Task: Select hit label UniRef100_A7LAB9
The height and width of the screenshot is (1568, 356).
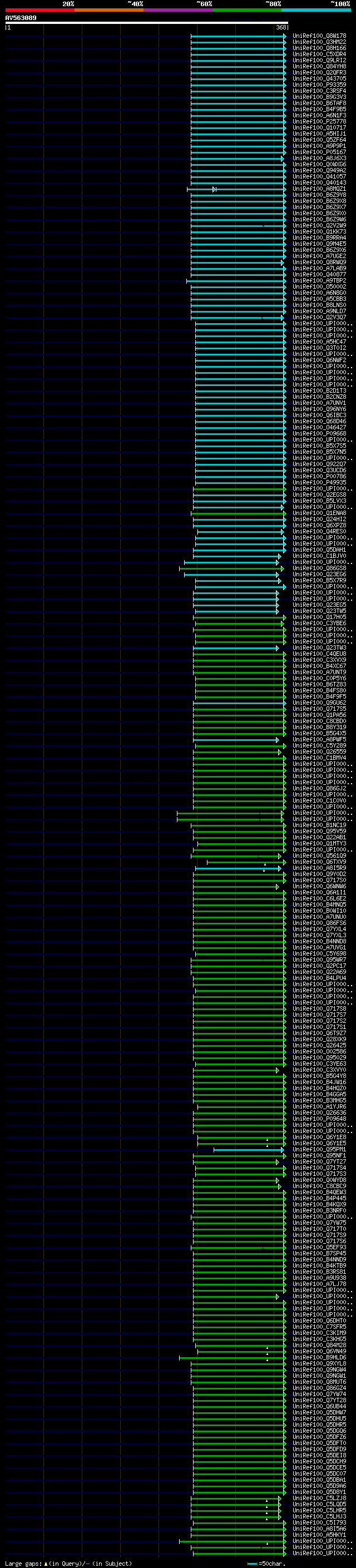Action: (319, 269)
